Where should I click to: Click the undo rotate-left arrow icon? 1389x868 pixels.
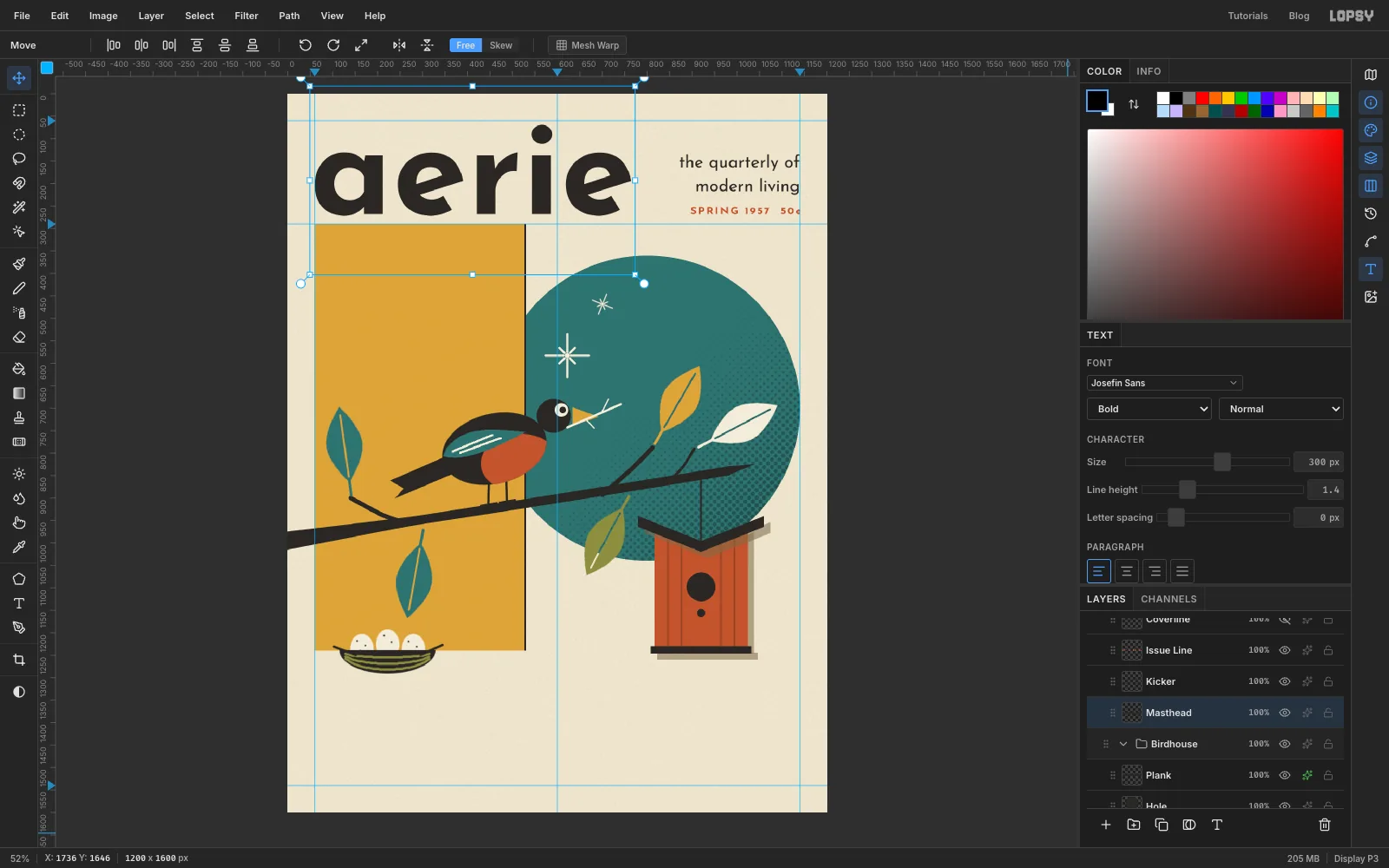[x=306, y=45]
